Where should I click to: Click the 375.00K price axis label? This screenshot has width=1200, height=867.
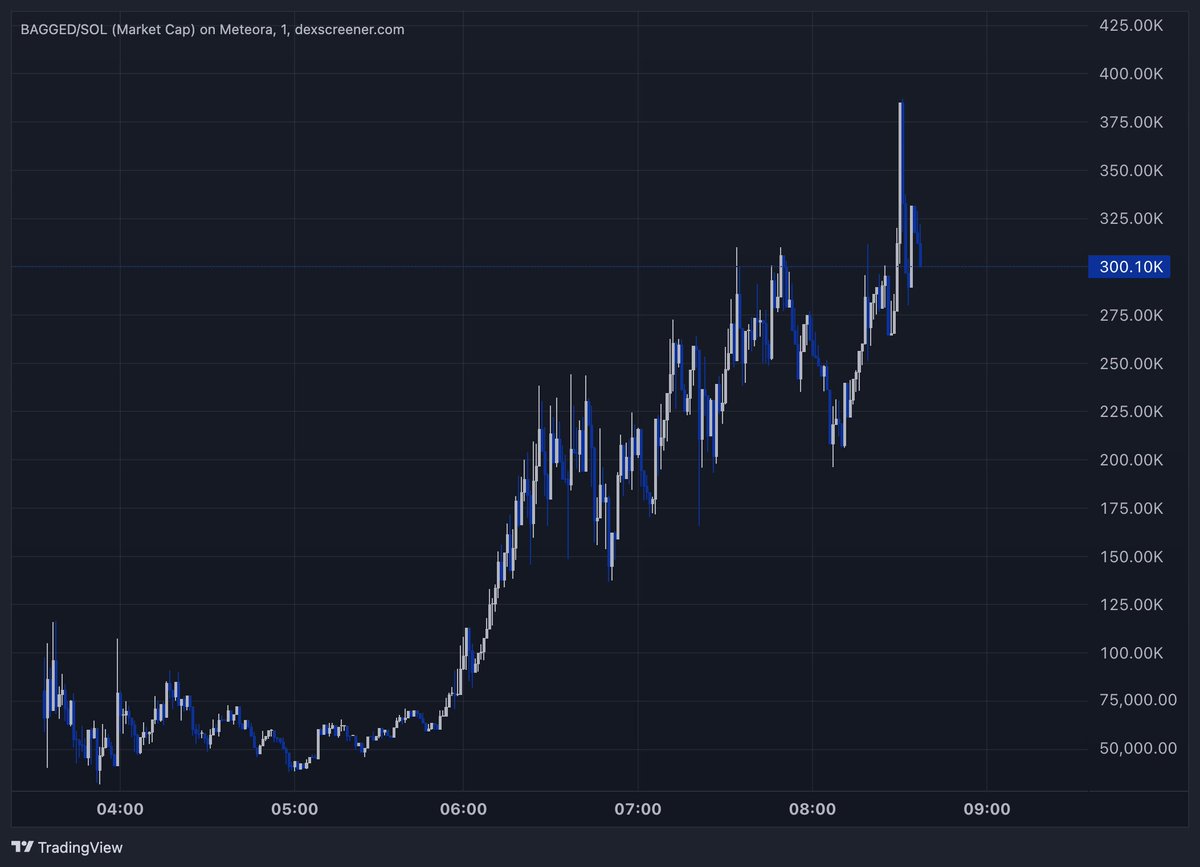point(1132,122)
